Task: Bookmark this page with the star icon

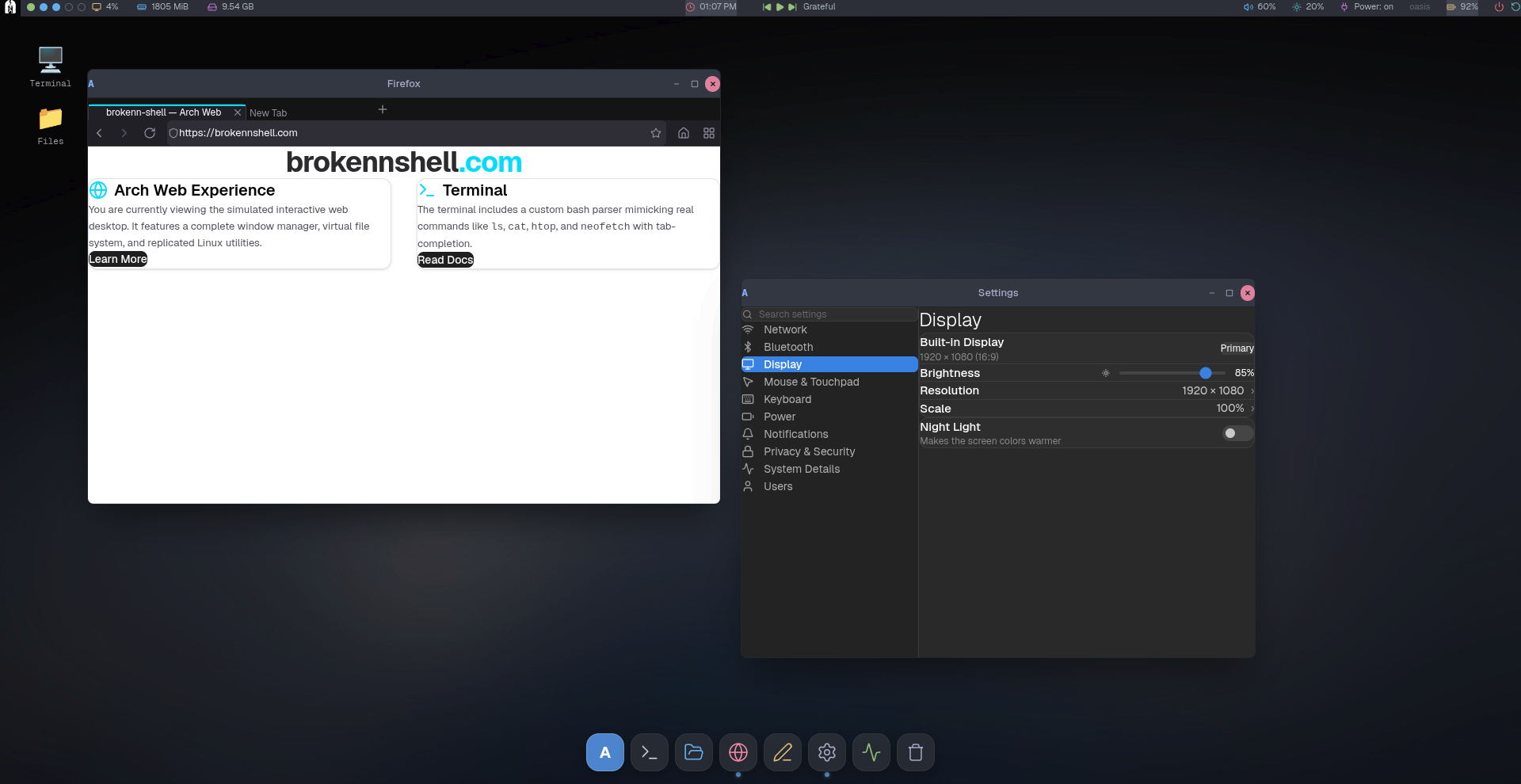Action: [656, 133]
